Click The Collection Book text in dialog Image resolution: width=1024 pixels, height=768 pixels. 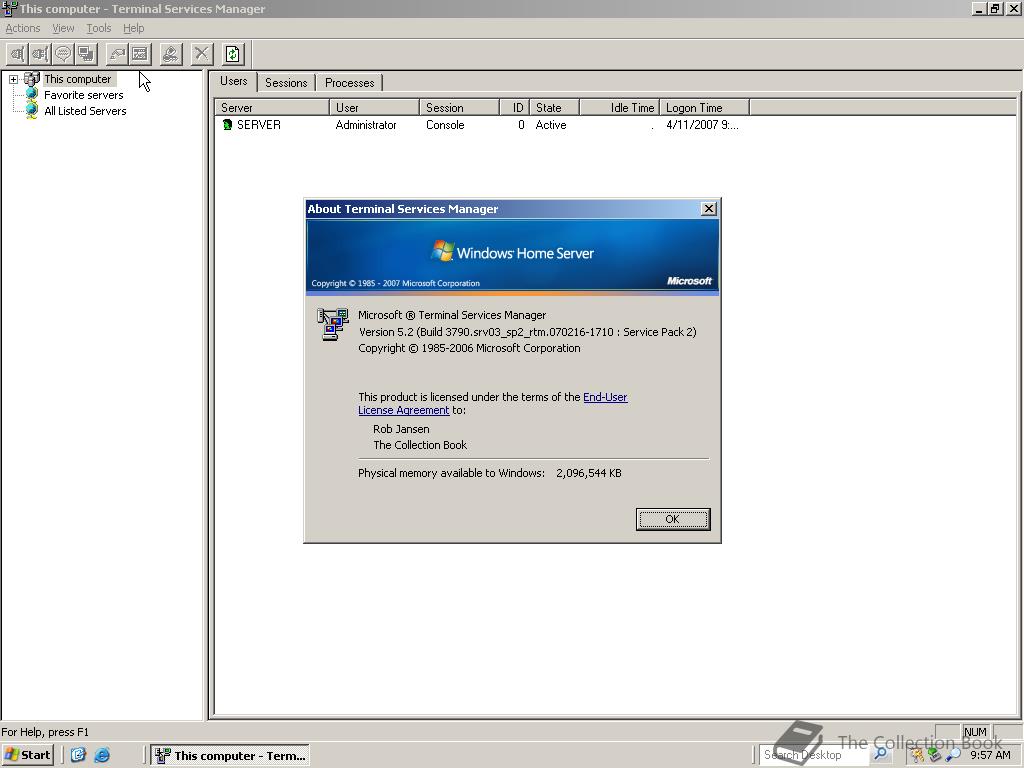point(420,445)
